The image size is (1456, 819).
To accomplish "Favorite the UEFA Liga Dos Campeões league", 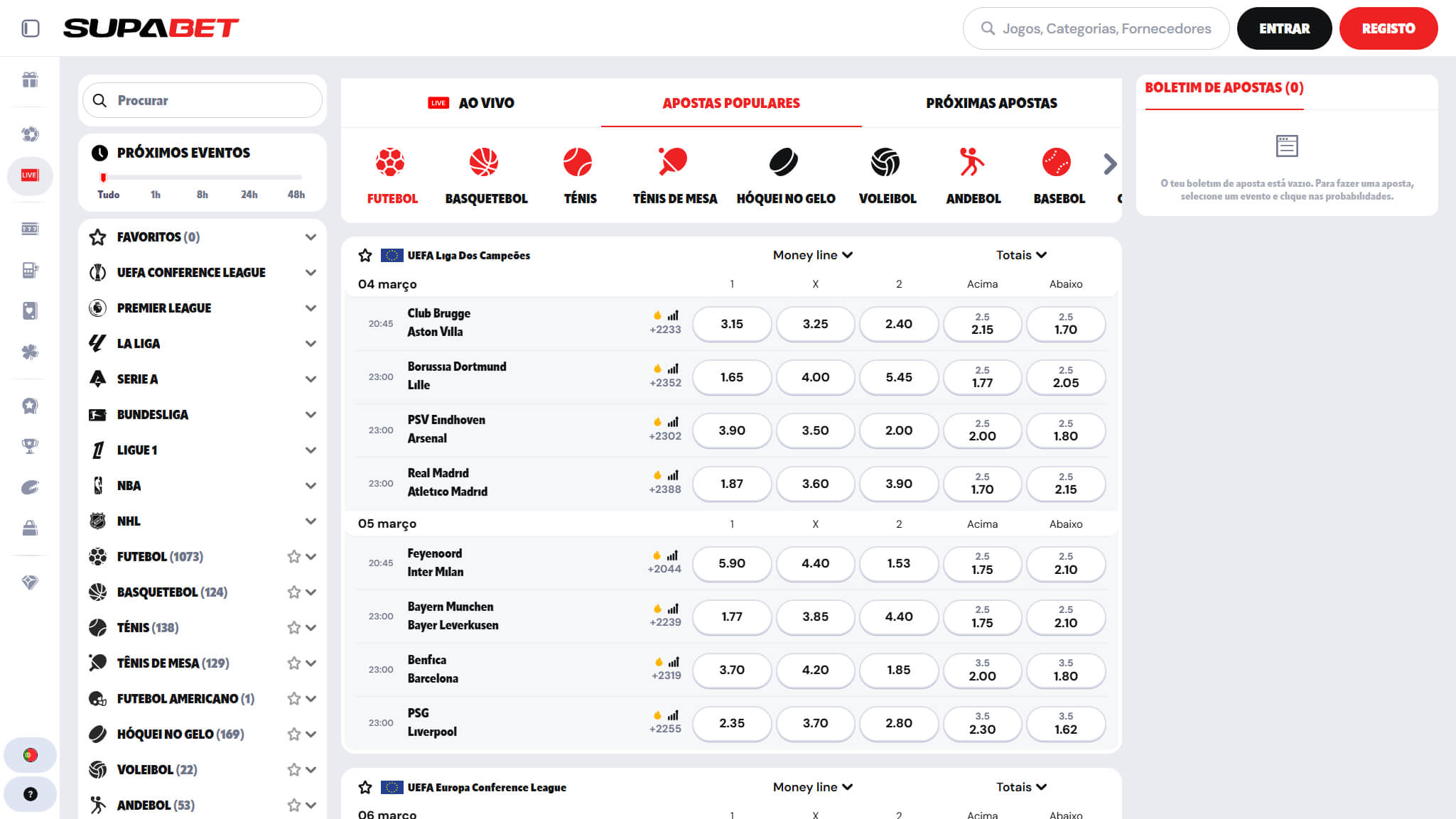I will coord(365,255).
